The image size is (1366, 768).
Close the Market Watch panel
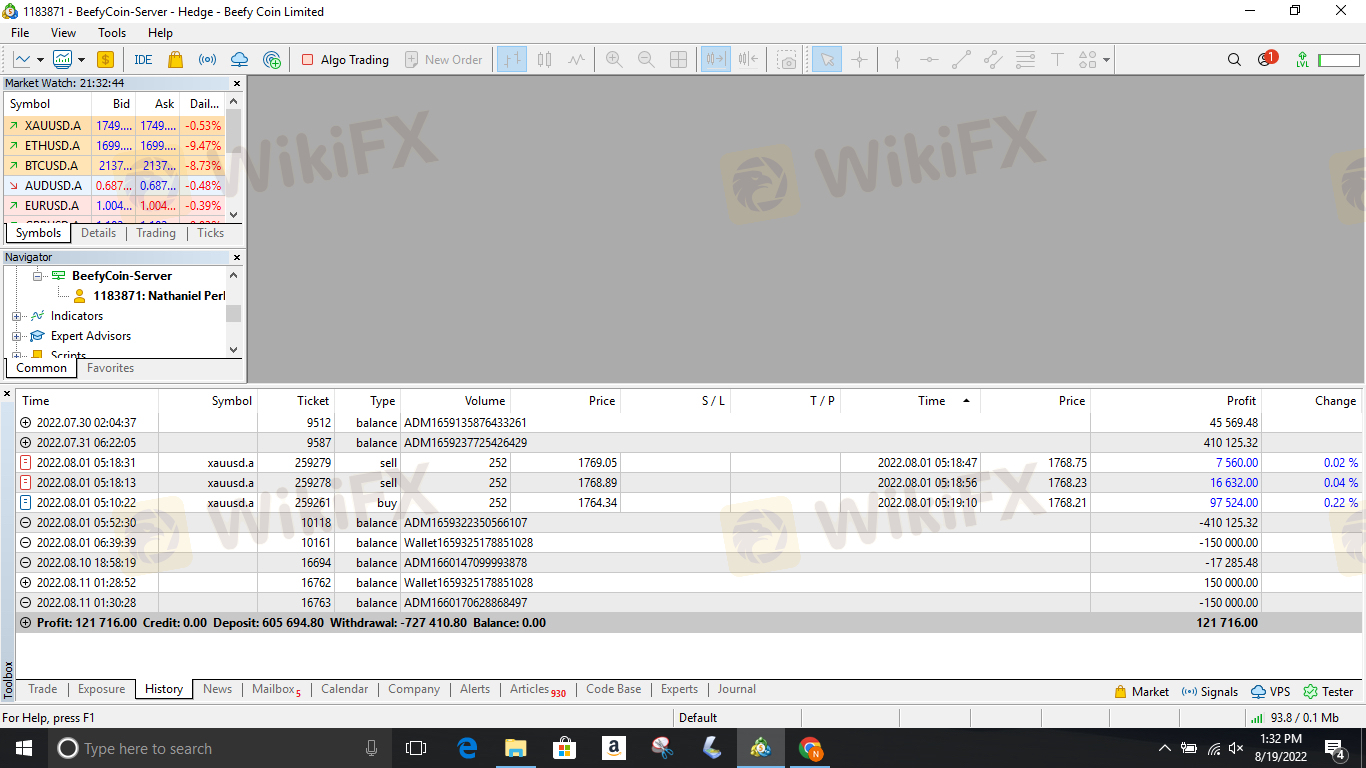click(237, 84)
